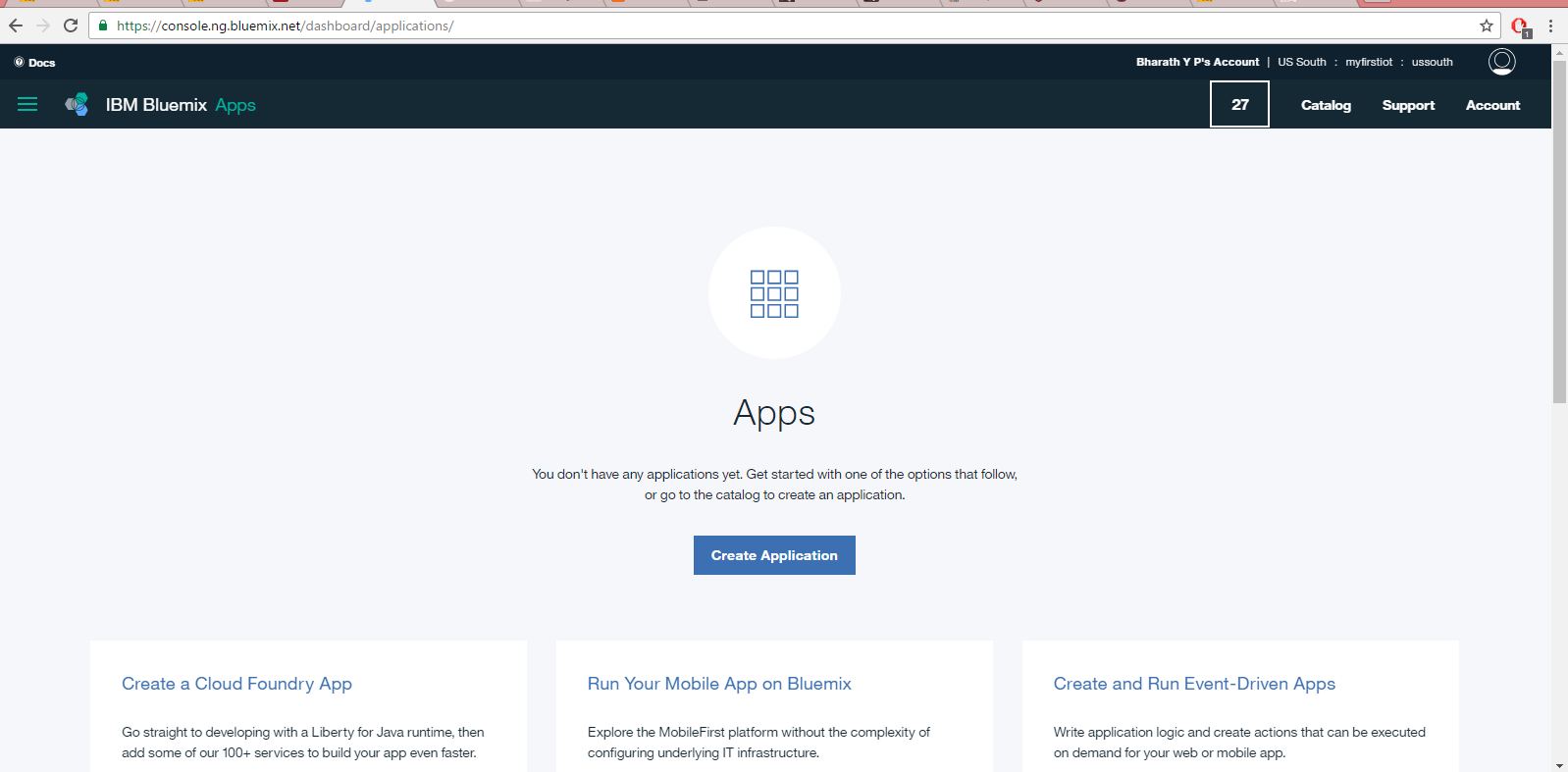Click the Create Application button
The image size is (1568, 772).
pyautogui.click(x=774, y=555)
